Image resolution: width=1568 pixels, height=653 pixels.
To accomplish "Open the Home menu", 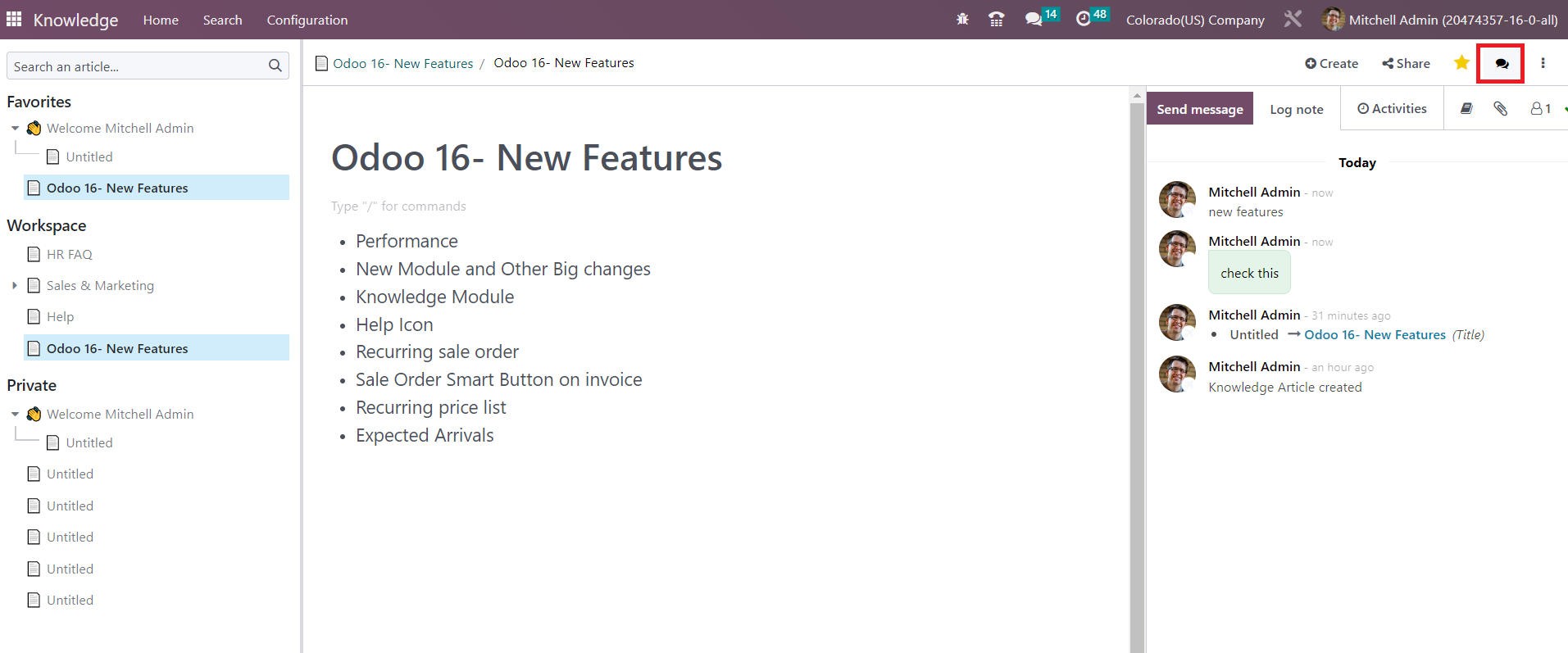I will (161, 20).
